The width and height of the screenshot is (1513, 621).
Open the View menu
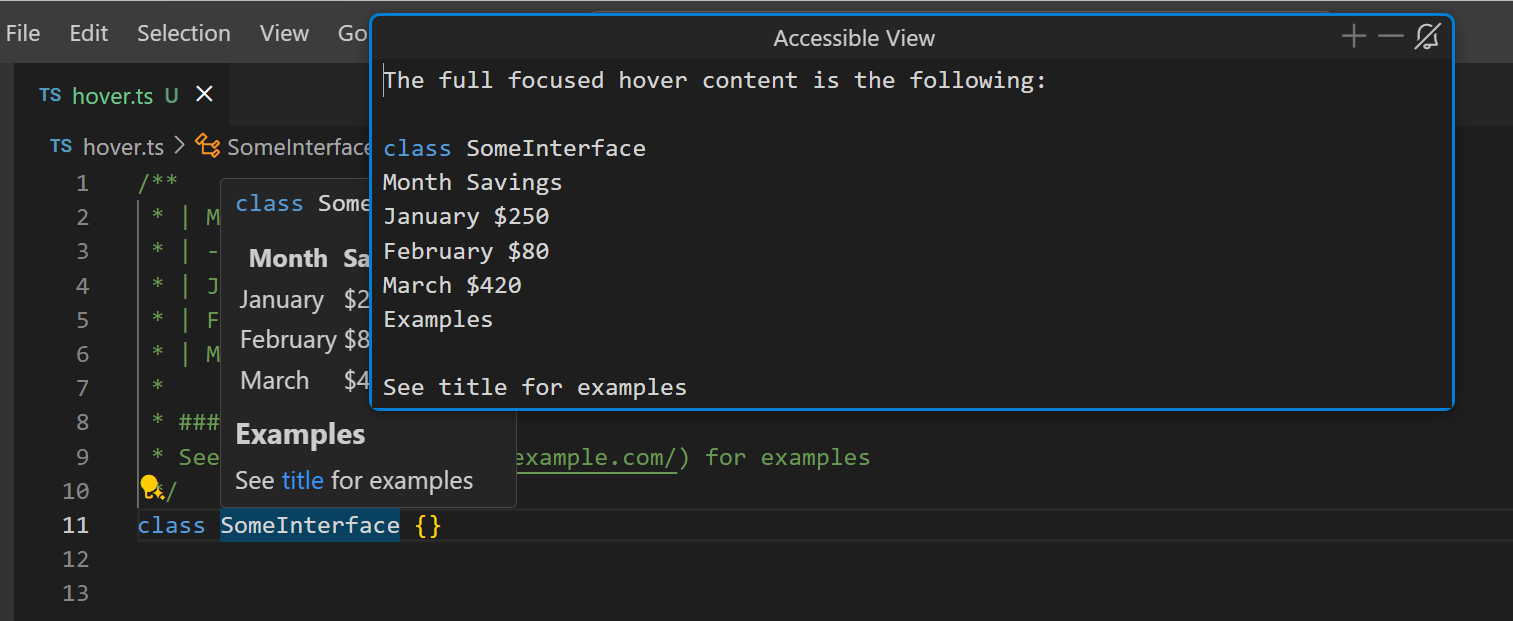pyautogui.click(x=283, y=32)
